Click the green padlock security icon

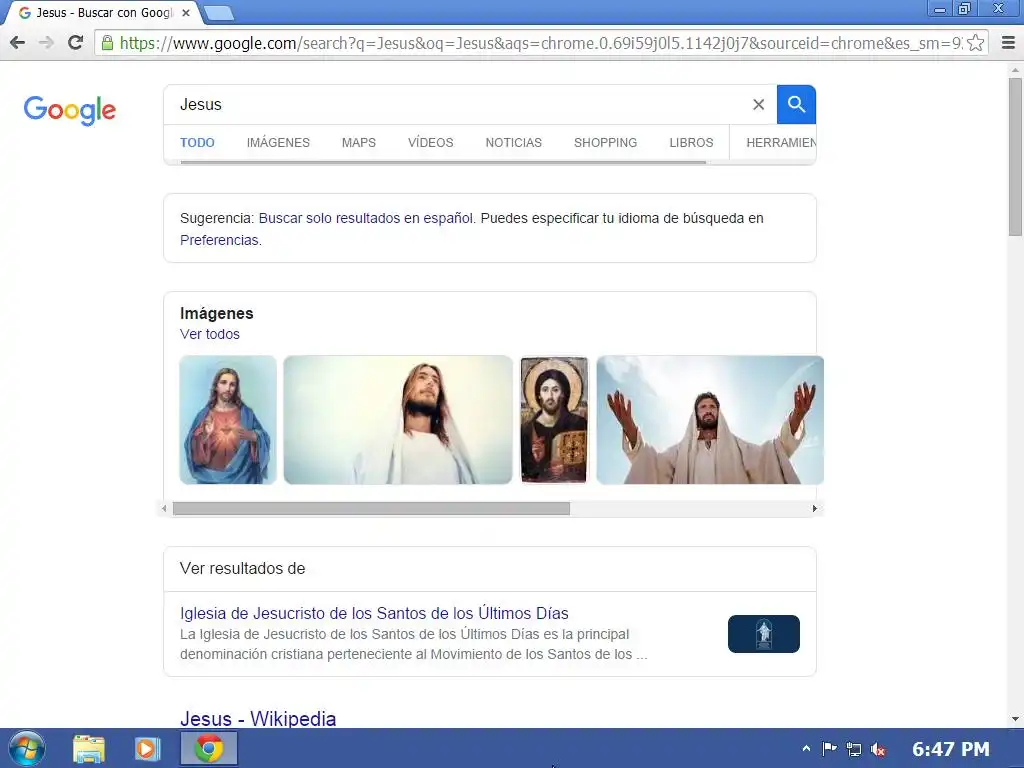(107, 43)
